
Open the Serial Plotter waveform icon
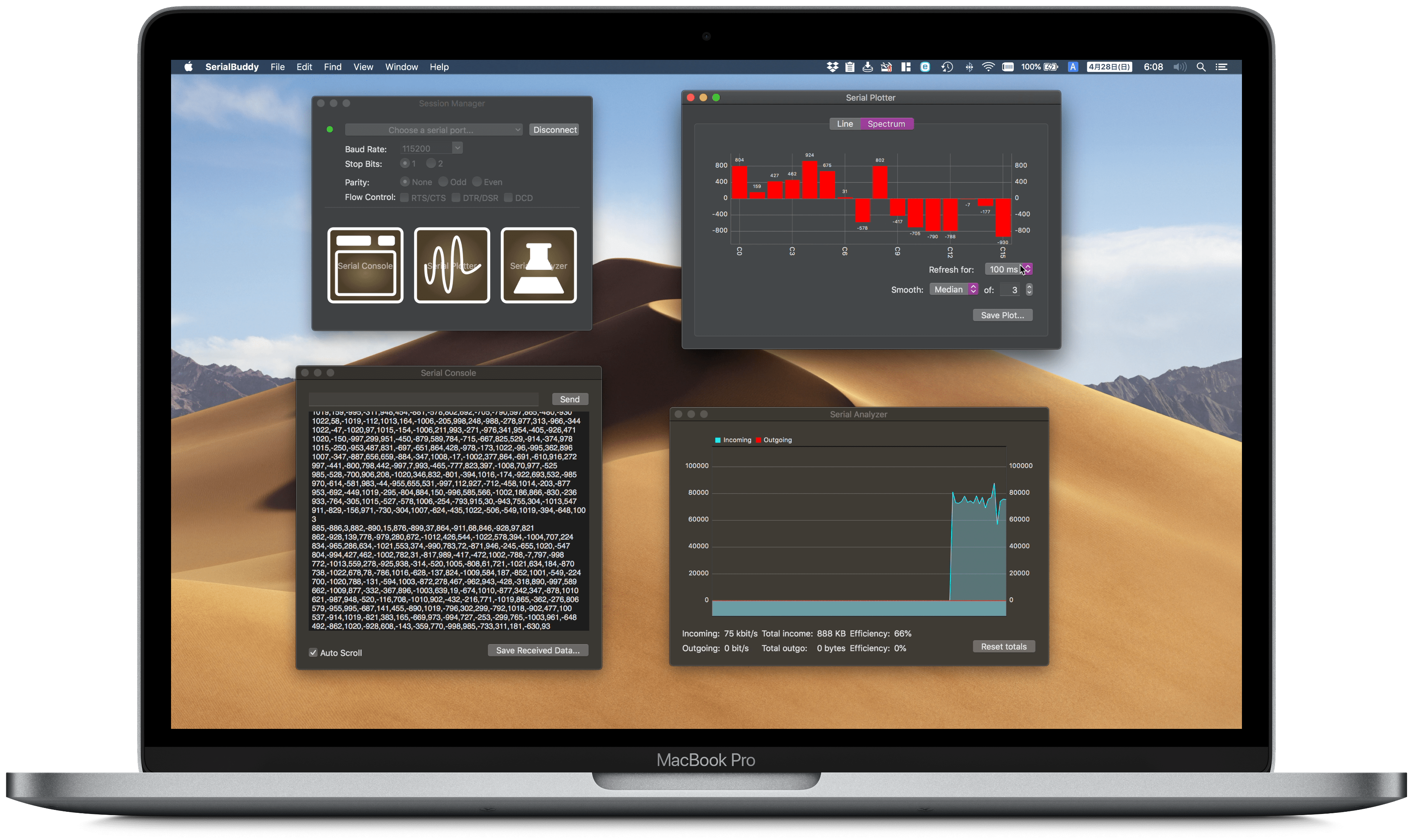(452, 265)
